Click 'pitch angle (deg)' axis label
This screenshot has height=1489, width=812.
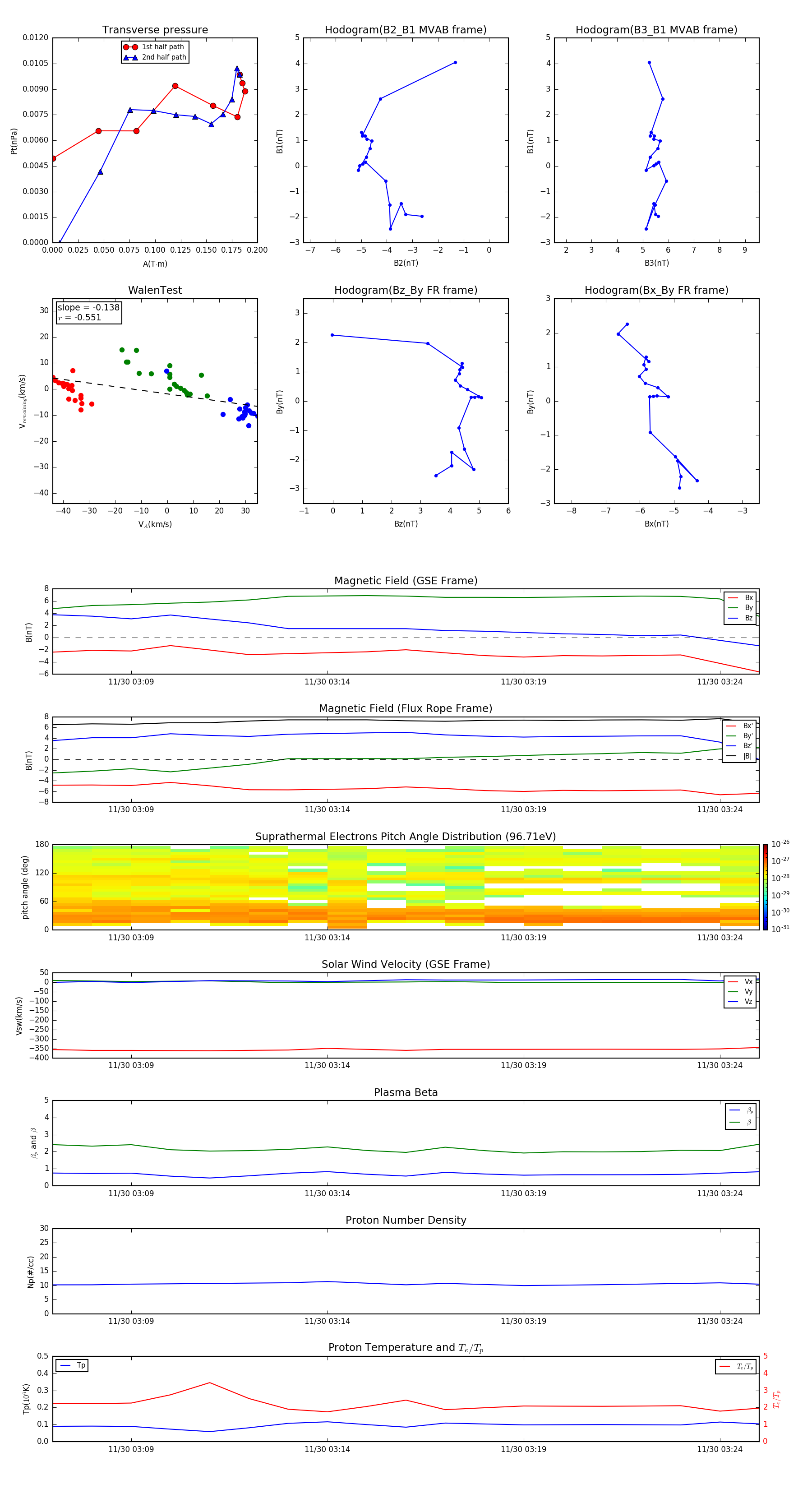[x=25, y=887]
